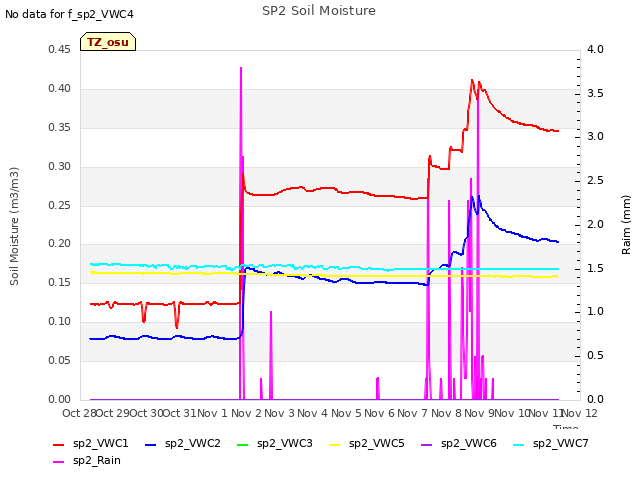Click the Soil Moisture (m3/m3) axis label
The width and height of the screenshot is (640, 480).
click(14, 226)
